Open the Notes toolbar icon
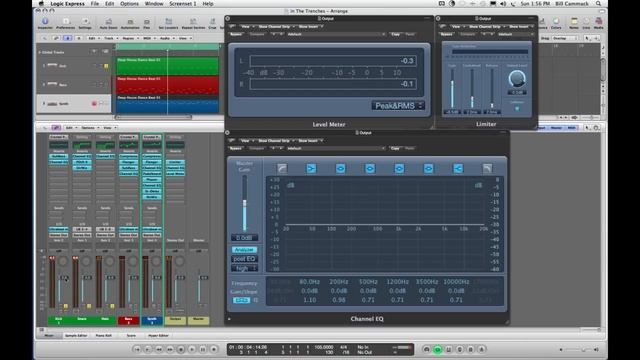This screenshot has height=360, width=640. pos(574,23)
